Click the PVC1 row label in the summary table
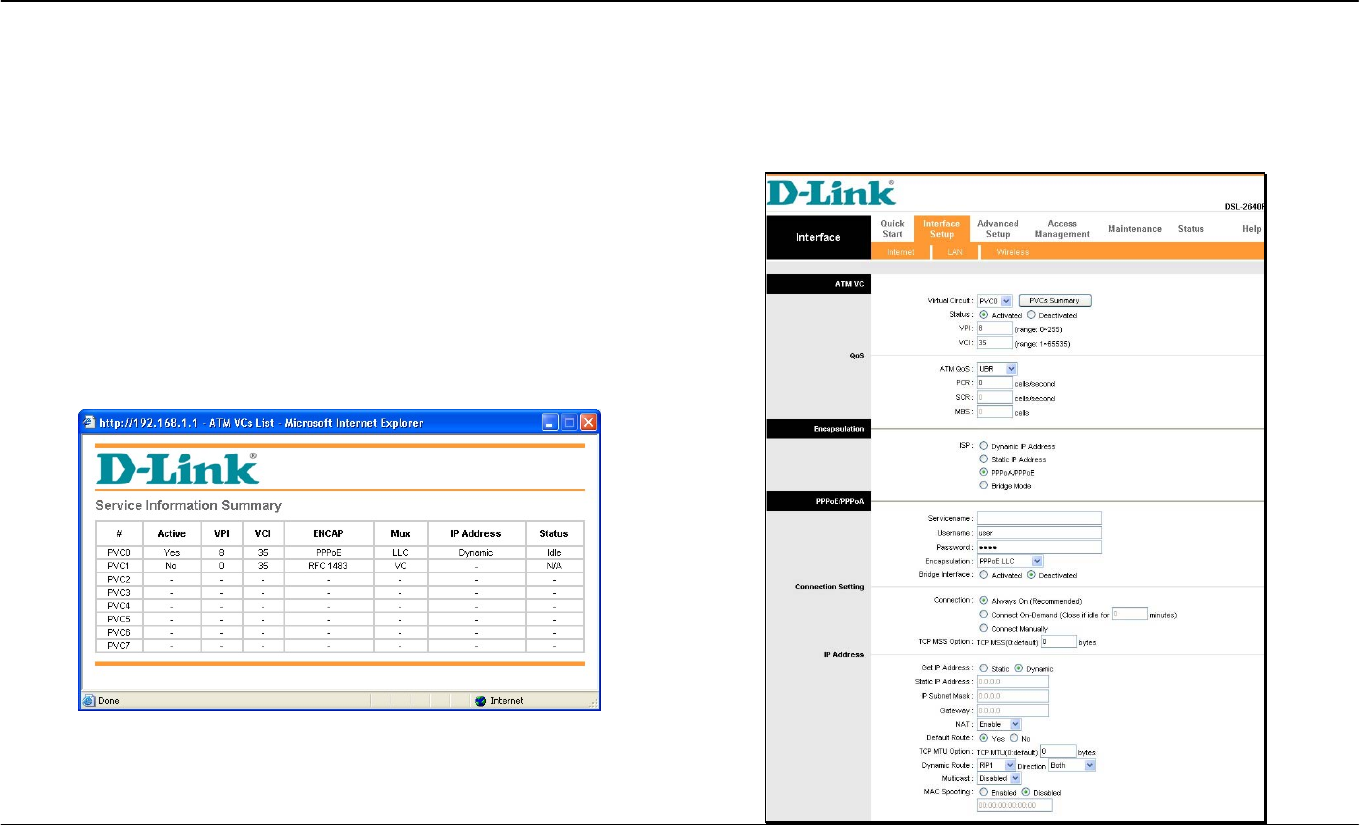This screenshot has height=825, width=1360. tap(119, 565)
